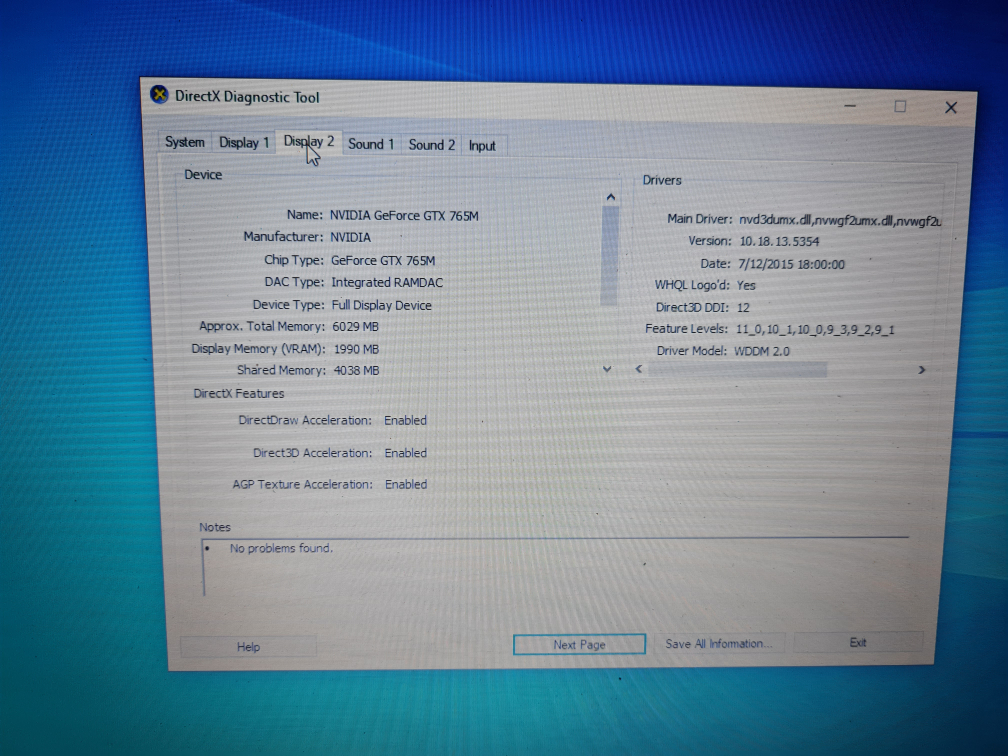Image resolution: width=1008 pixels, height=756 pixels.
Task: Switch to the System tab
Action: (184, 142)
